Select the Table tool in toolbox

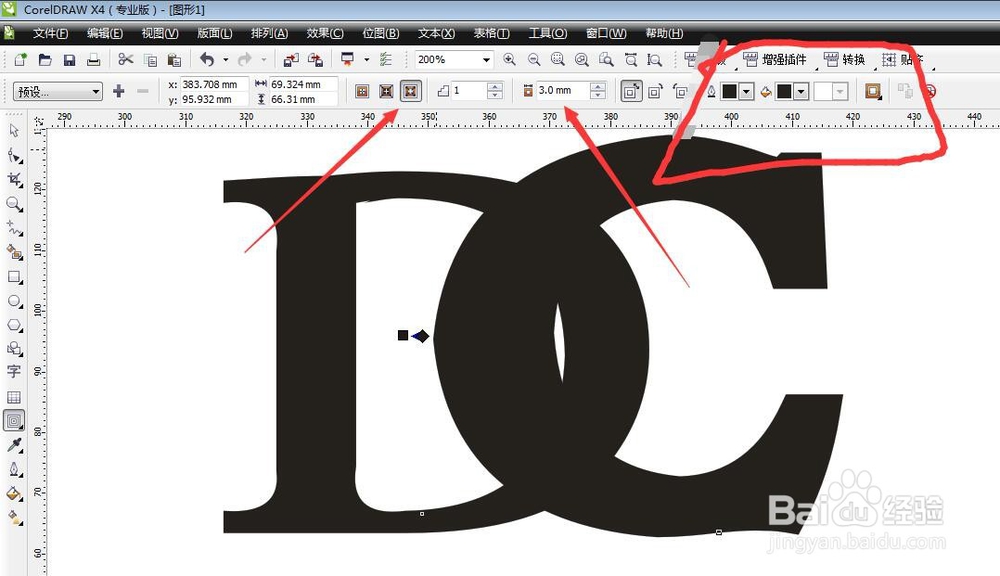[x=14, y=397]
